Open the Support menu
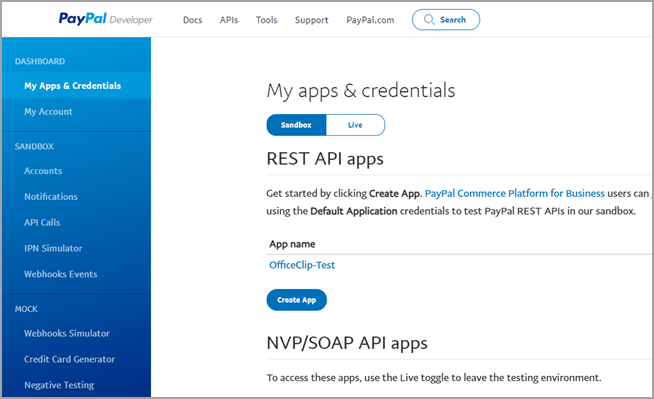Viewport: 654px width, 399px height. [x=312, y=20]
